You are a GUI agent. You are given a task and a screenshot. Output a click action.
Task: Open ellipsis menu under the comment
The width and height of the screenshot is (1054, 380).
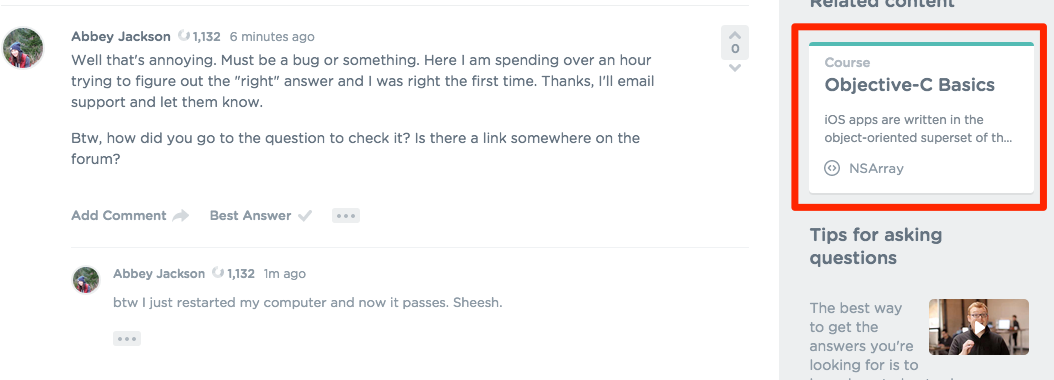pyautogui.click(x=127, y=338)
